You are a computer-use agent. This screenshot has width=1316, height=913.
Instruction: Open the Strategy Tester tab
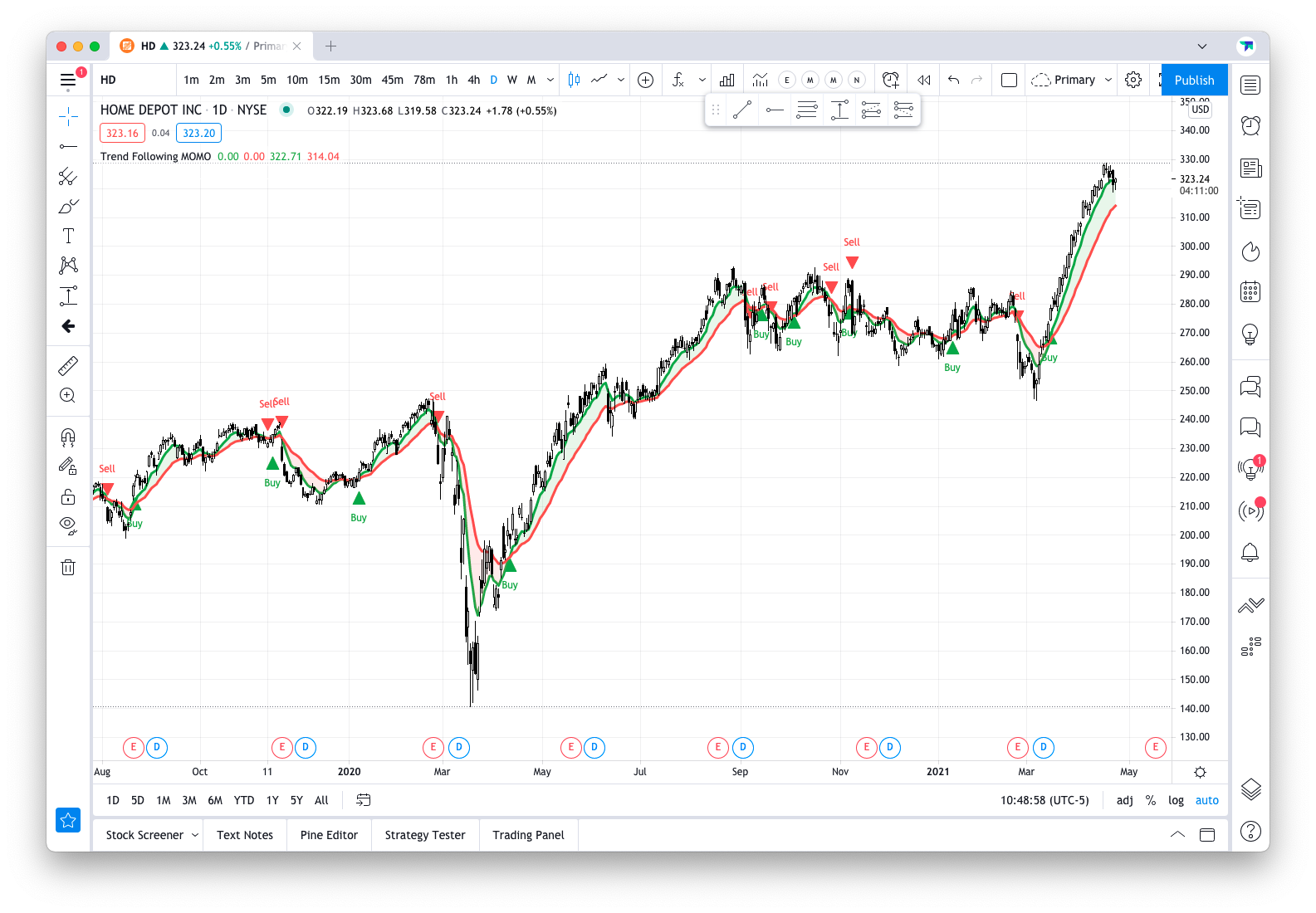tap(425, 835)
